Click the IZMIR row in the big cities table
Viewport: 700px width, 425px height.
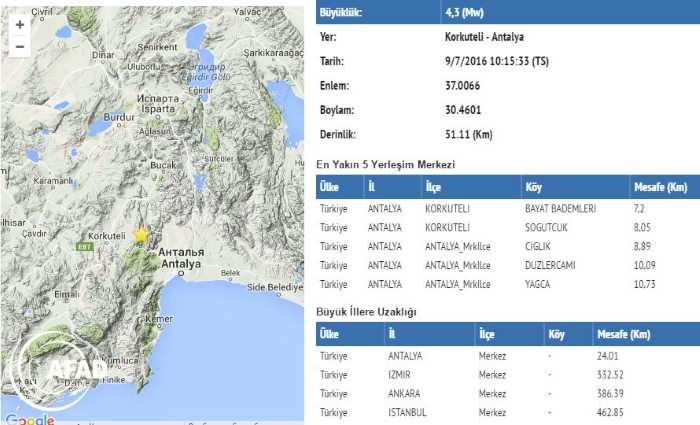(507, 374)
